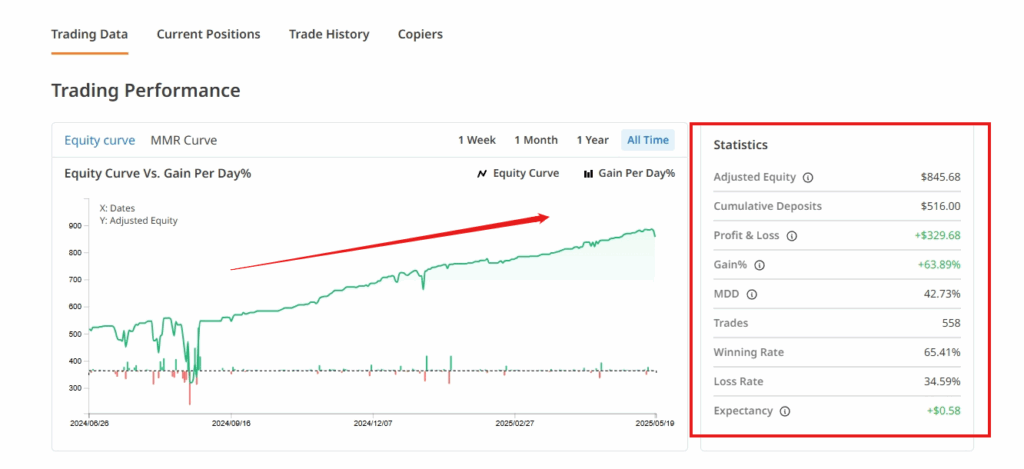The width and height of the screenshot is (1024, 469).
Task: Click info icon beside Profit & Loss
Action: pos(792,236)
